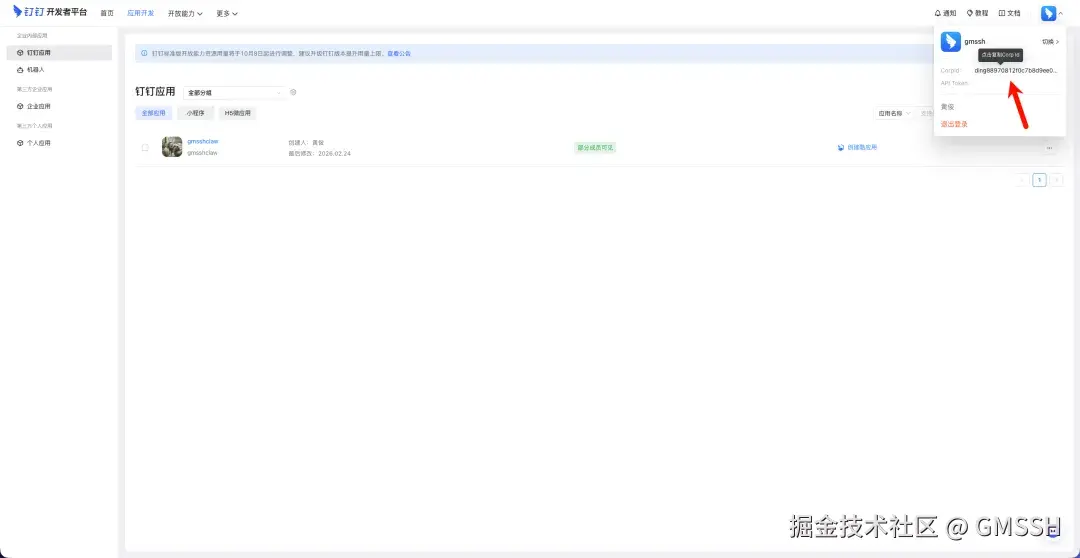This screenshot has width=1080, height=558.
Task: Open the 全部分组 group dropdown
Action: point(234,92)
